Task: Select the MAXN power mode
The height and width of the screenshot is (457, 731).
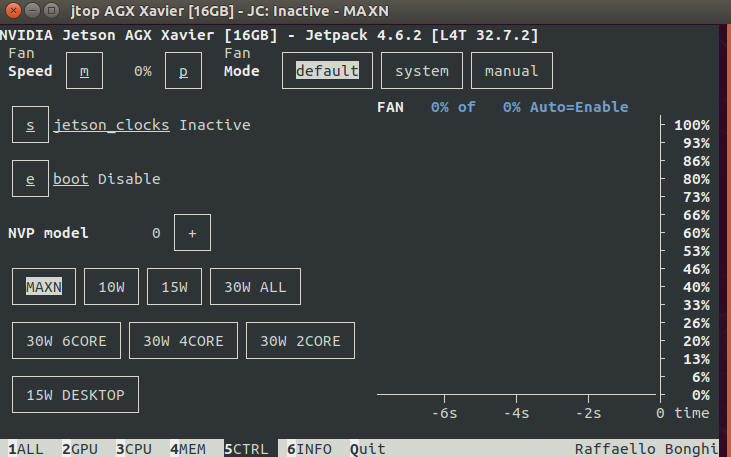Action: pyautogui.click(x=44, y=287)
